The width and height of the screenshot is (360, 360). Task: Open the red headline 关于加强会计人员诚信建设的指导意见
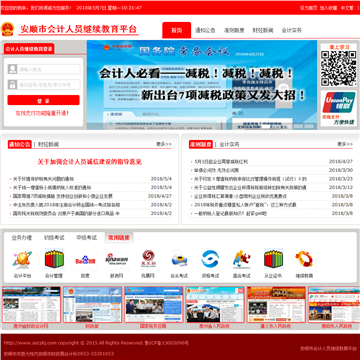(89, 162)
